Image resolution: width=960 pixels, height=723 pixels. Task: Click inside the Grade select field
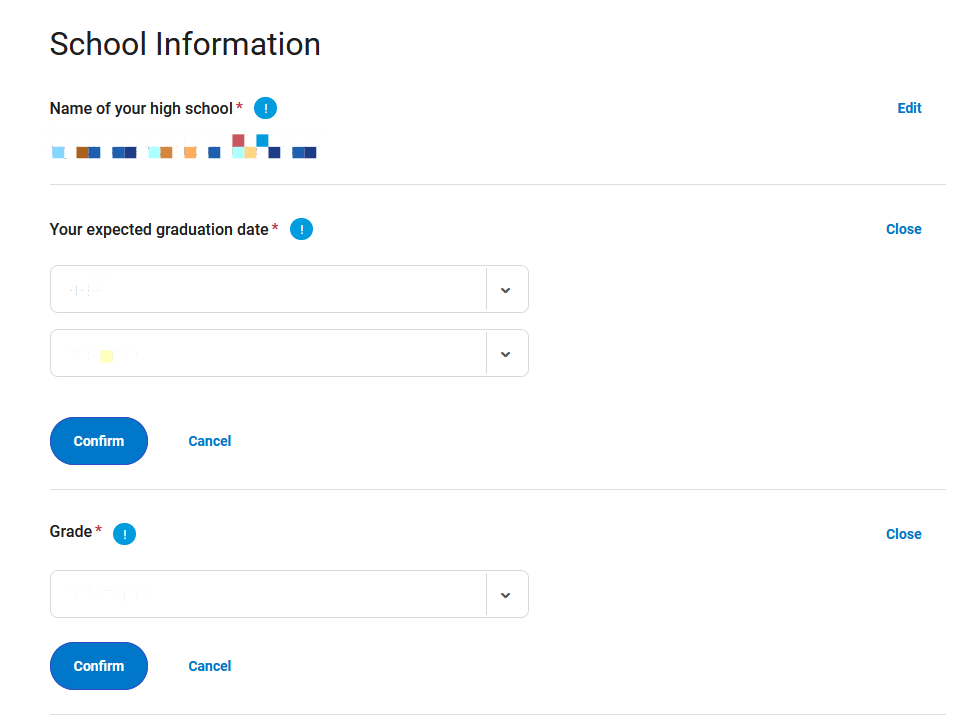point(289,594)
